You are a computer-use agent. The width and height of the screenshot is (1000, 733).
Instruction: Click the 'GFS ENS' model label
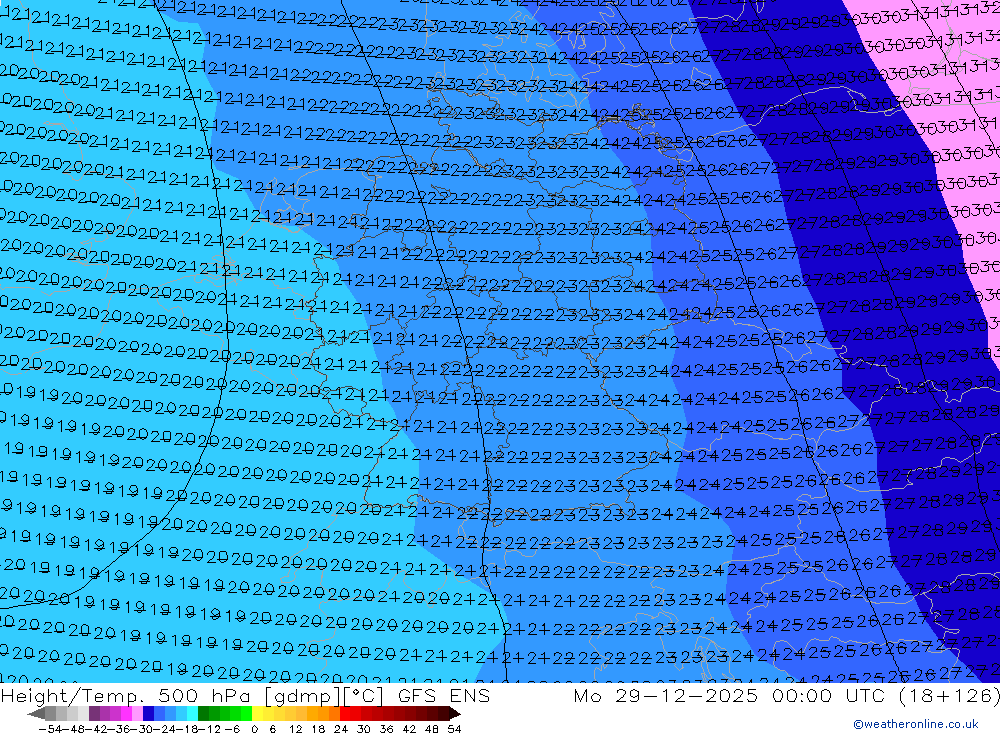pyautogui.click(x=444, y=695)
